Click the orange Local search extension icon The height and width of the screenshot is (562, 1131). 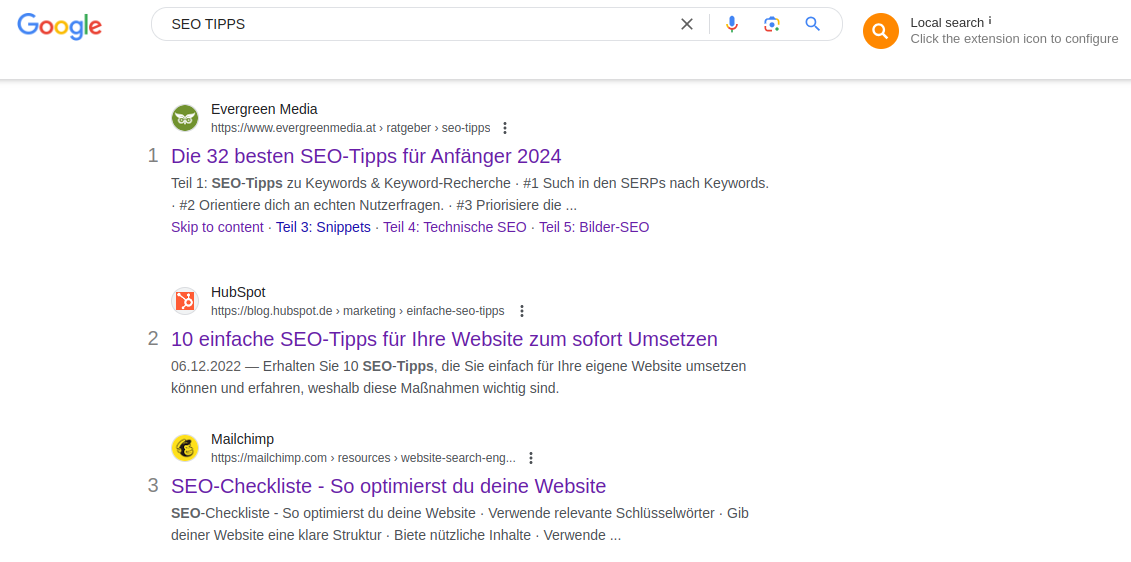click(880, 31)
